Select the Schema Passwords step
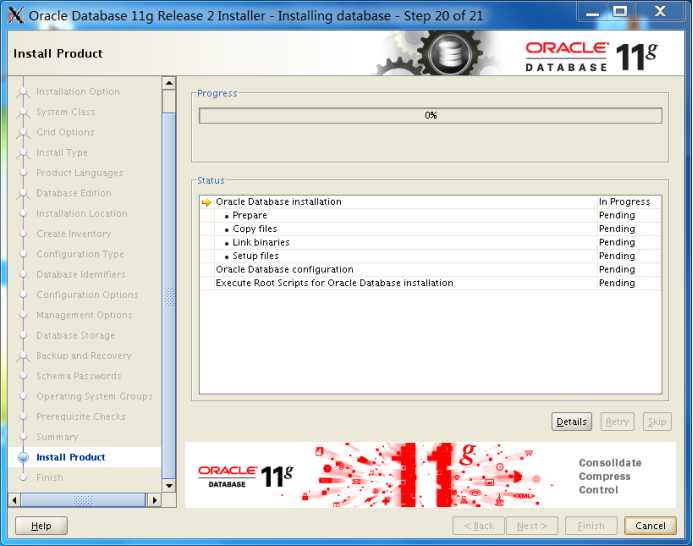 tap(79, 376)
